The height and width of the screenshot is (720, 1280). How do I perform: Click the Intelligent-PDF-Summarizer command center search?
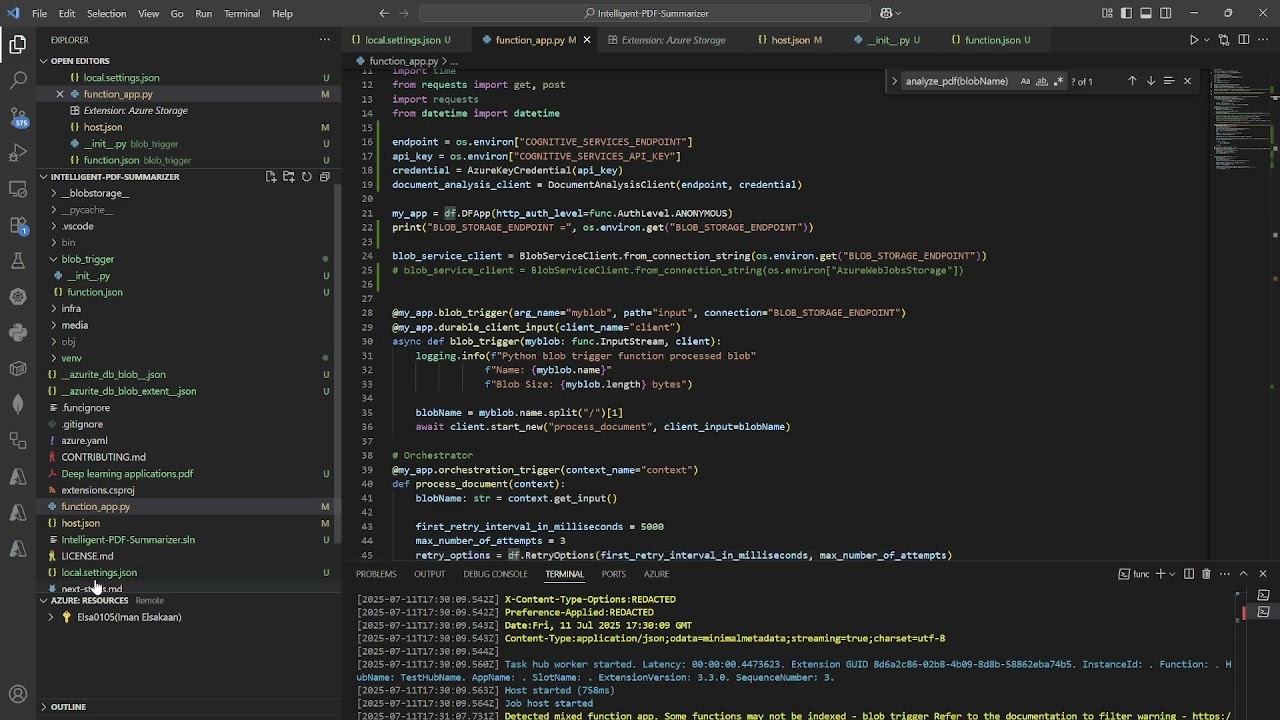[x=645, y=13]
